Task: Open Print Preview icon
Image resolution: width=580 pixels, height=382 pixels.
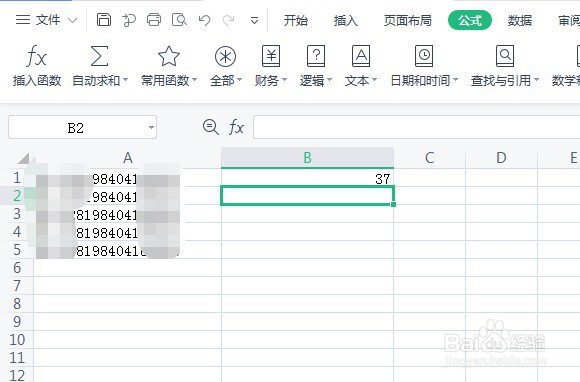Action: pos(179,20)
